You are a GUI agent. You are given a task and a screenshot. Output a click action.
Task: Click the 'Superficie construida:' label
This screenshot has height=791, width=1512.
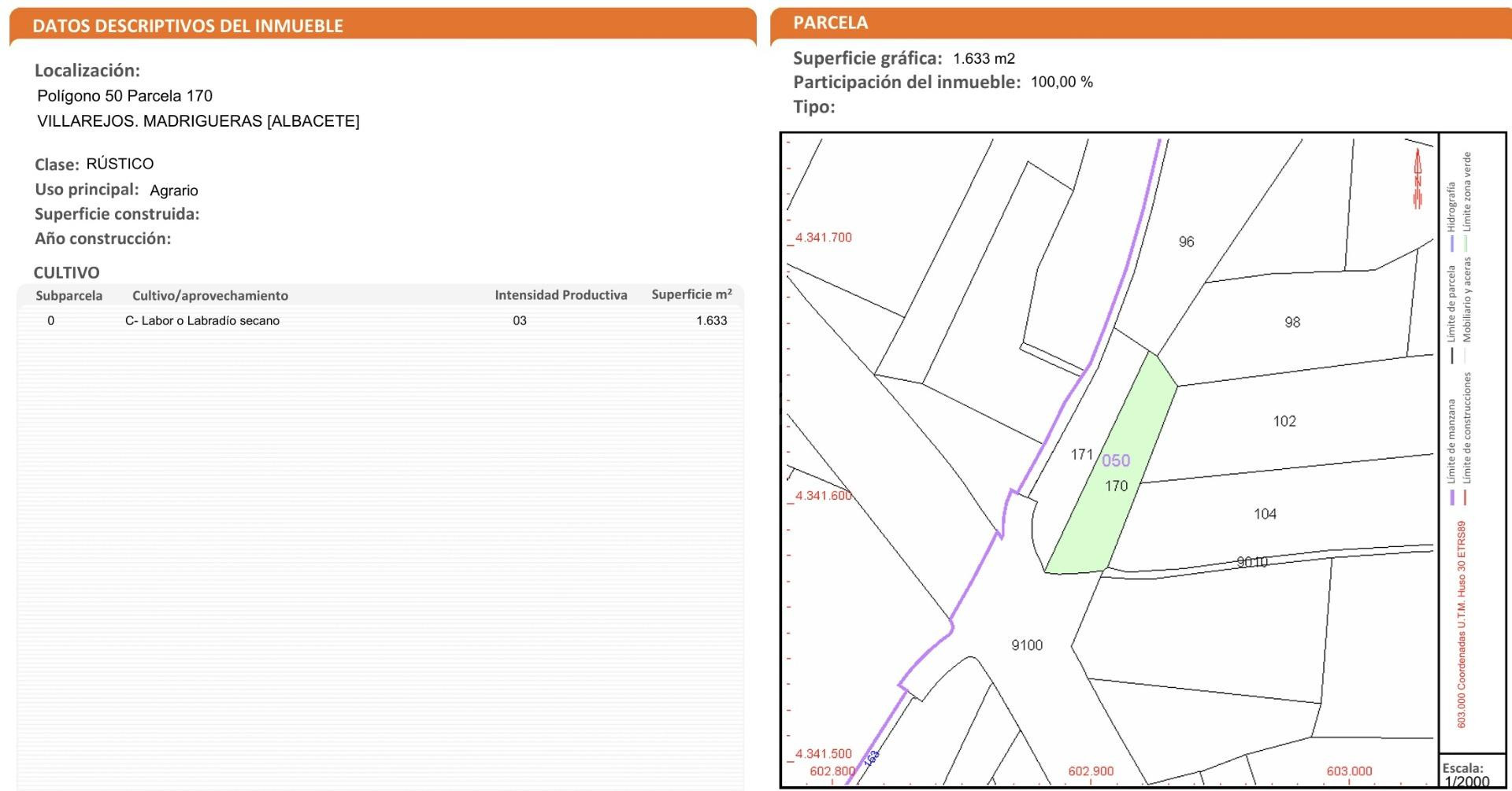(x=117, y=214)
